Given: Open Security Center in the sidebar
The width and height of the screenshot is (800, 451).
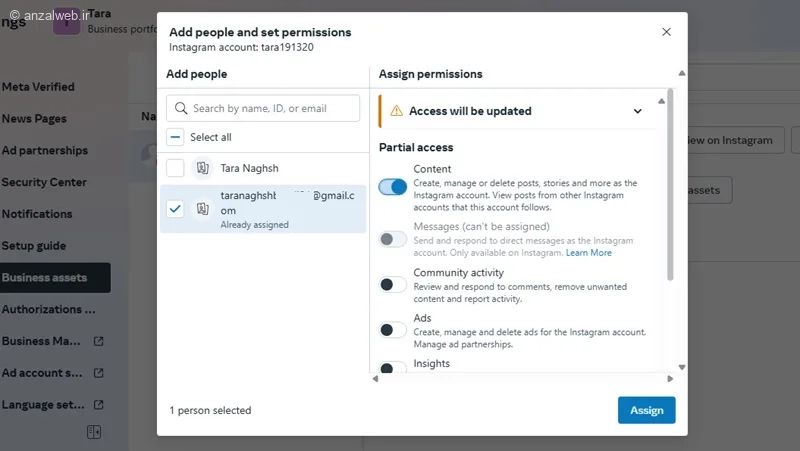Looking at the screenshot, I should [x=44, y=182].
